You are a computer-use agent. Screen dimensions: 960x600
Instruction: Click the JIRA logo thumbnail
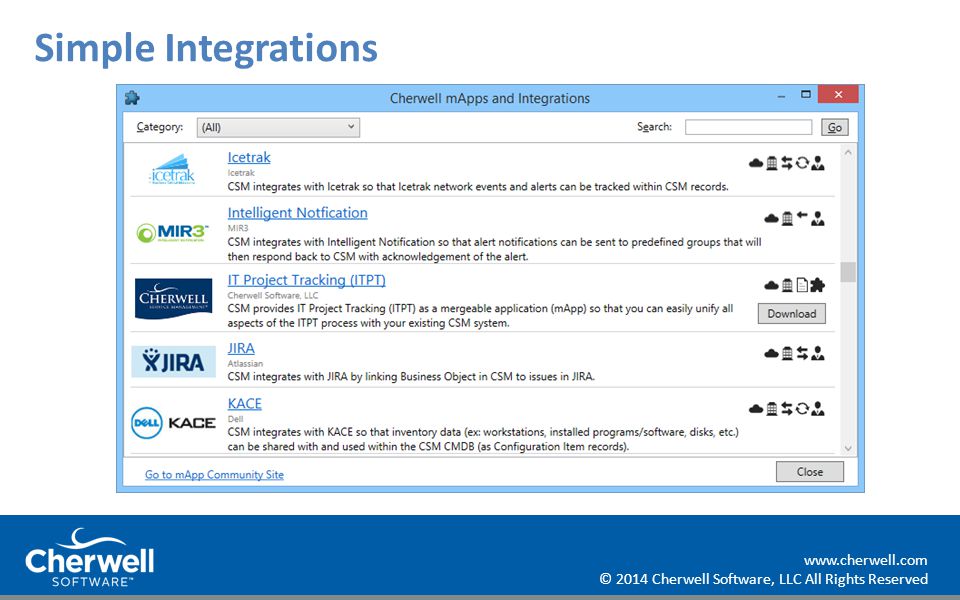(x=173, y=361)
